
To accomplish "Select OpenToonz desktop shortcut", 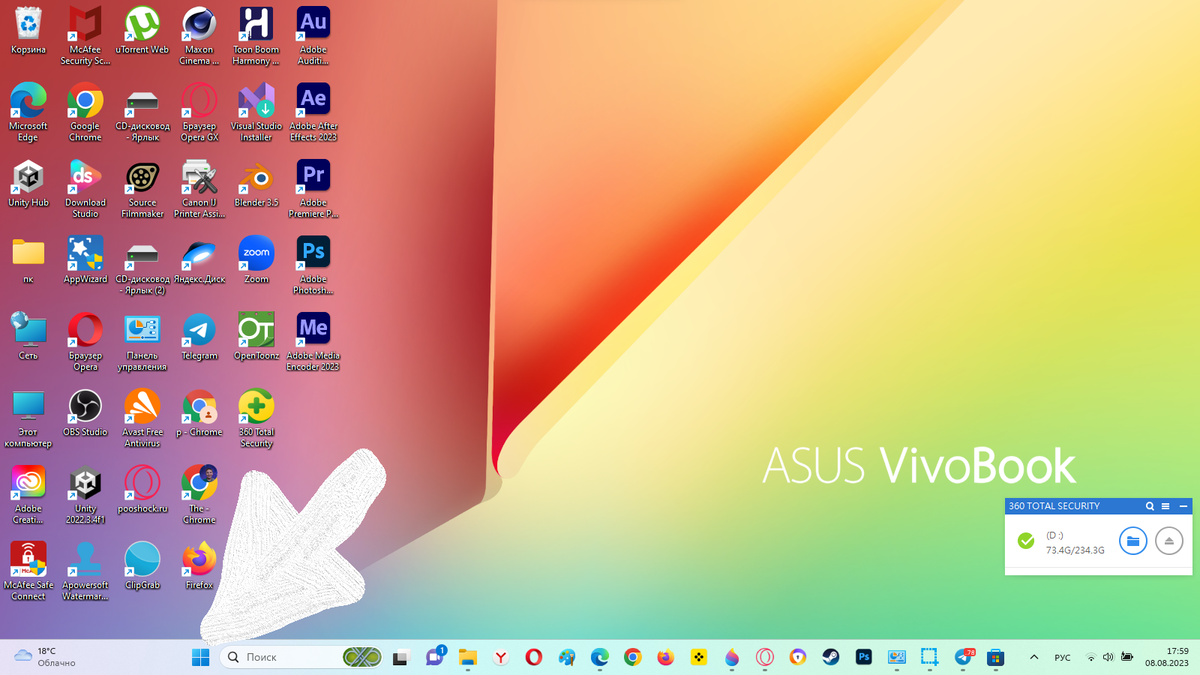I will coord(256,336).
